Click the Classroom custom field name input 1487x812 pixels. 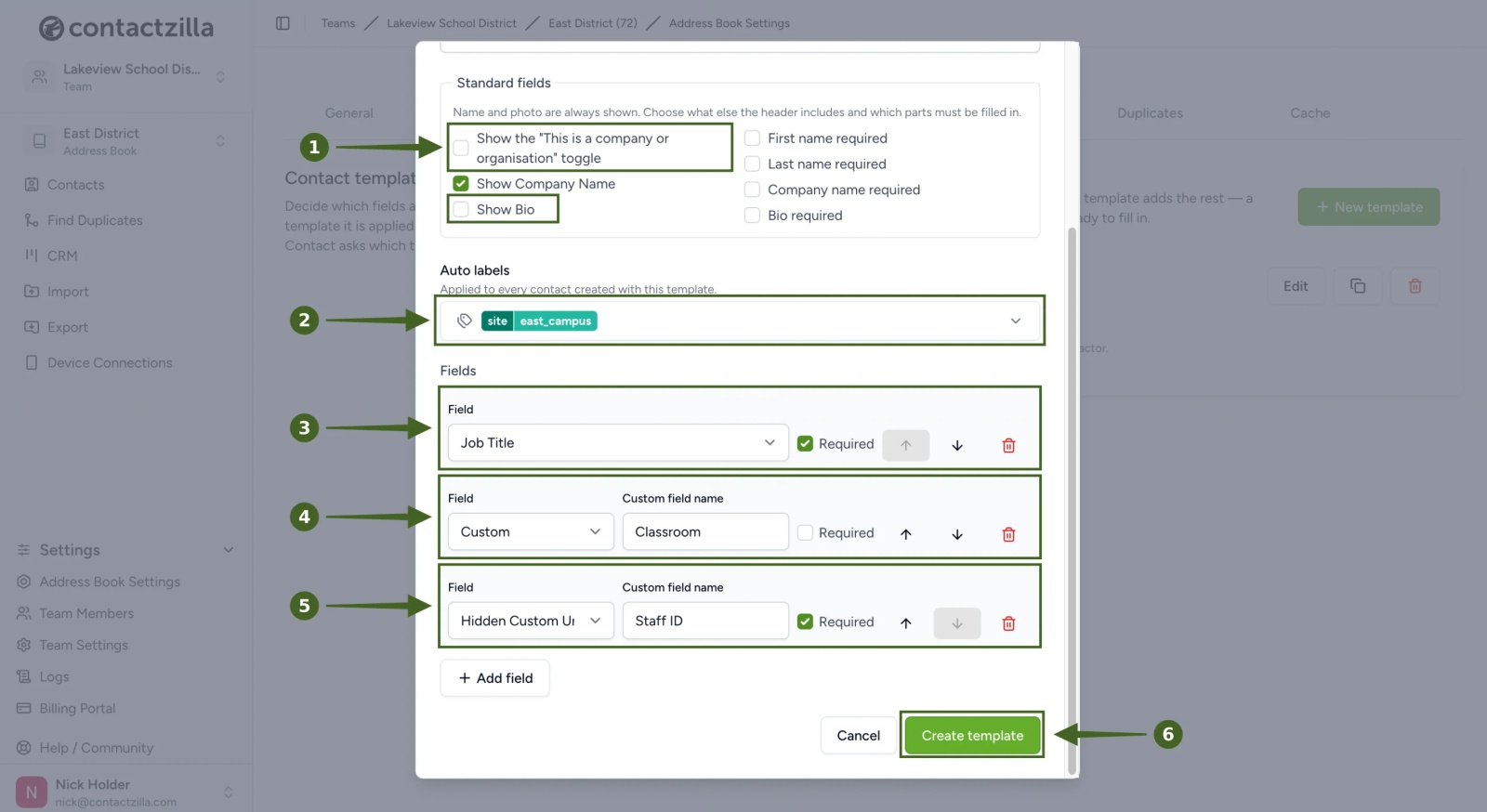(705, 532)
